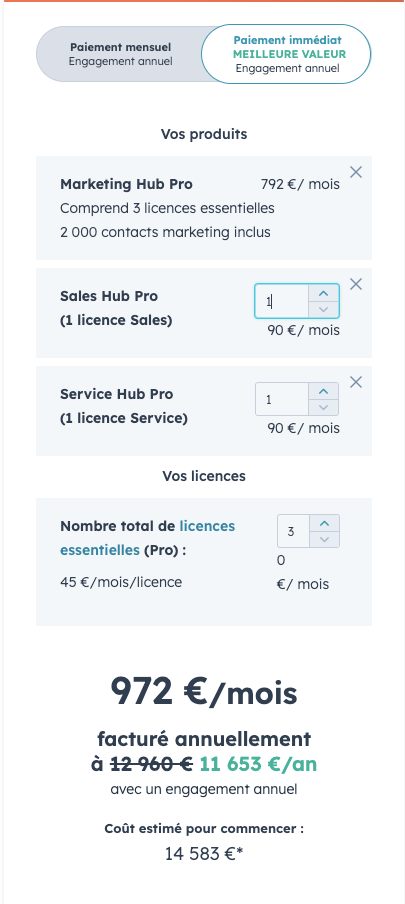
Task: Click the 14 583 €* estimated cost
Action: tap(204, 853)
